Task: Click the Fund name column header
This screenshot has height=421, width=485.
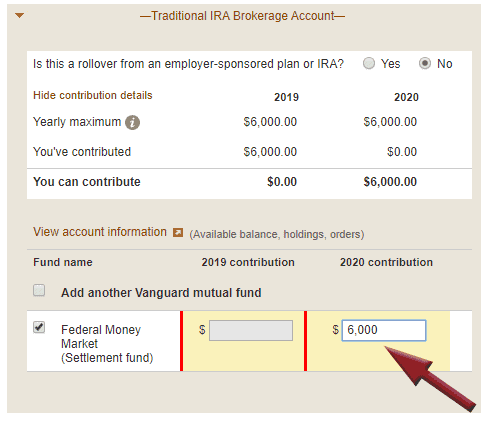Action: (63, 262)
